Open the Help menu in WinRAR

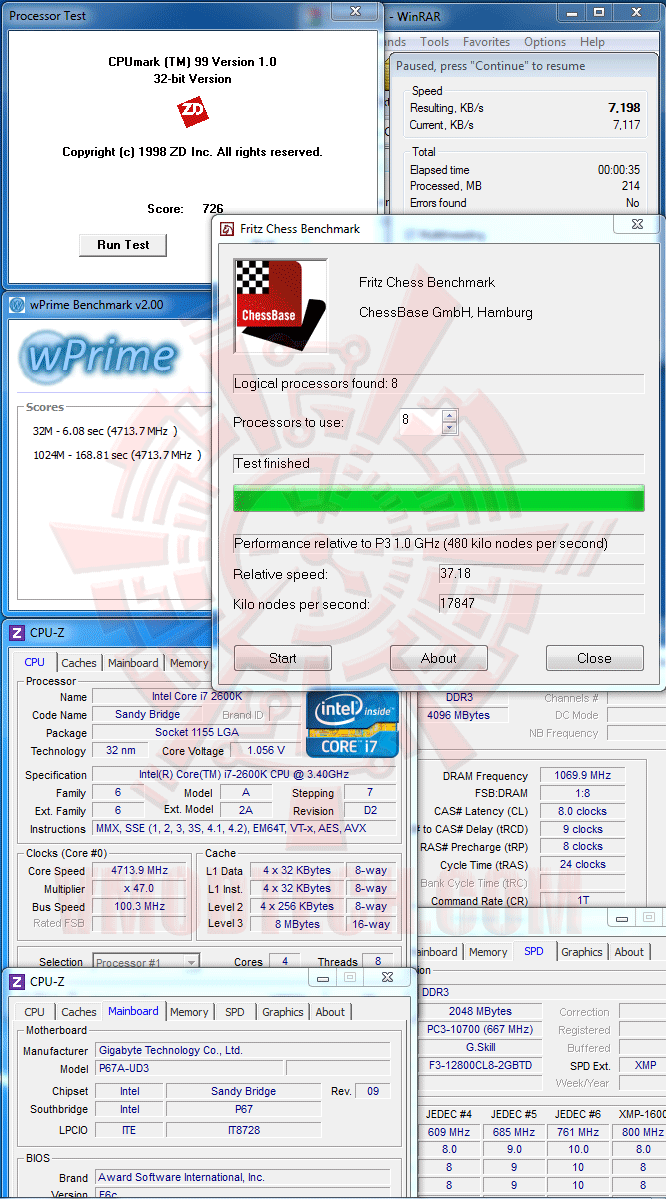point(592,42)
